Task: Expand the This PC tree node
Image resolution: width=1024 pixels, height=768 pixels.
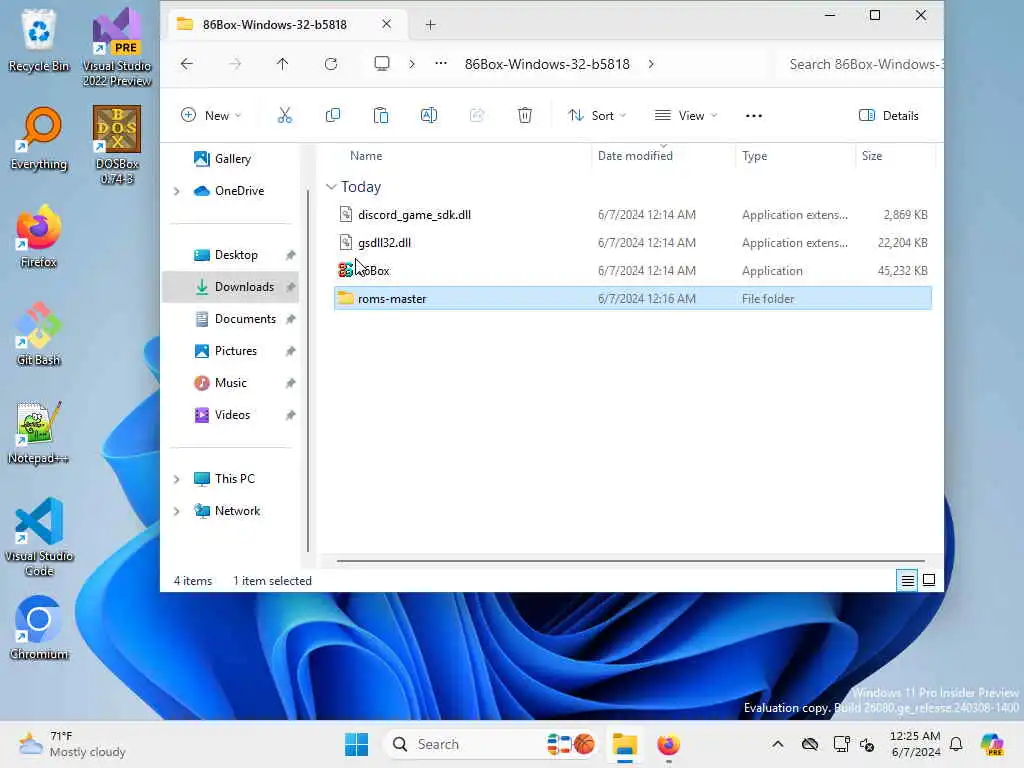Action: pos(176,479)
